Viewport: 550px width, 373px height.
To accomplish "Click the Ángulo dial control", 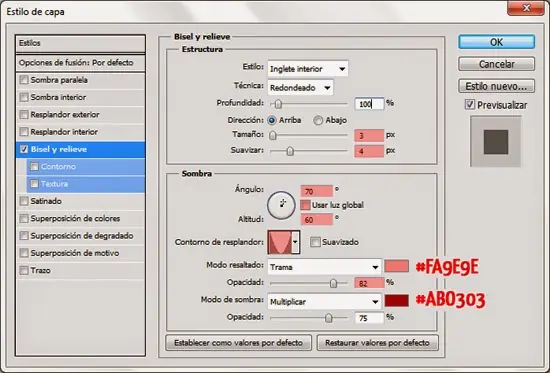I will tap(281, 205).
